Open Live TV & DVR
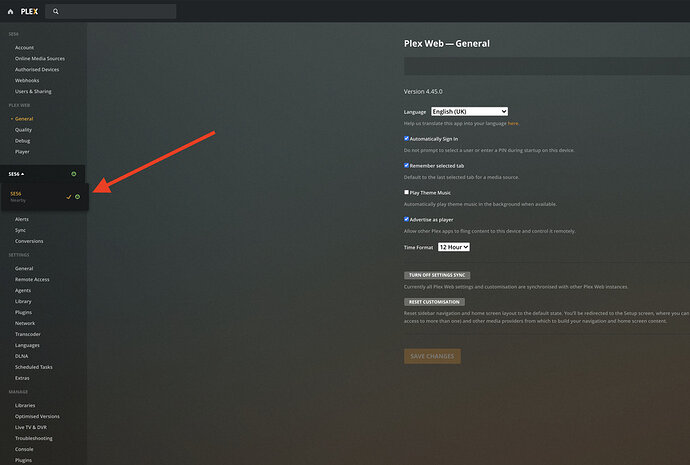 (x=31, y=427)
